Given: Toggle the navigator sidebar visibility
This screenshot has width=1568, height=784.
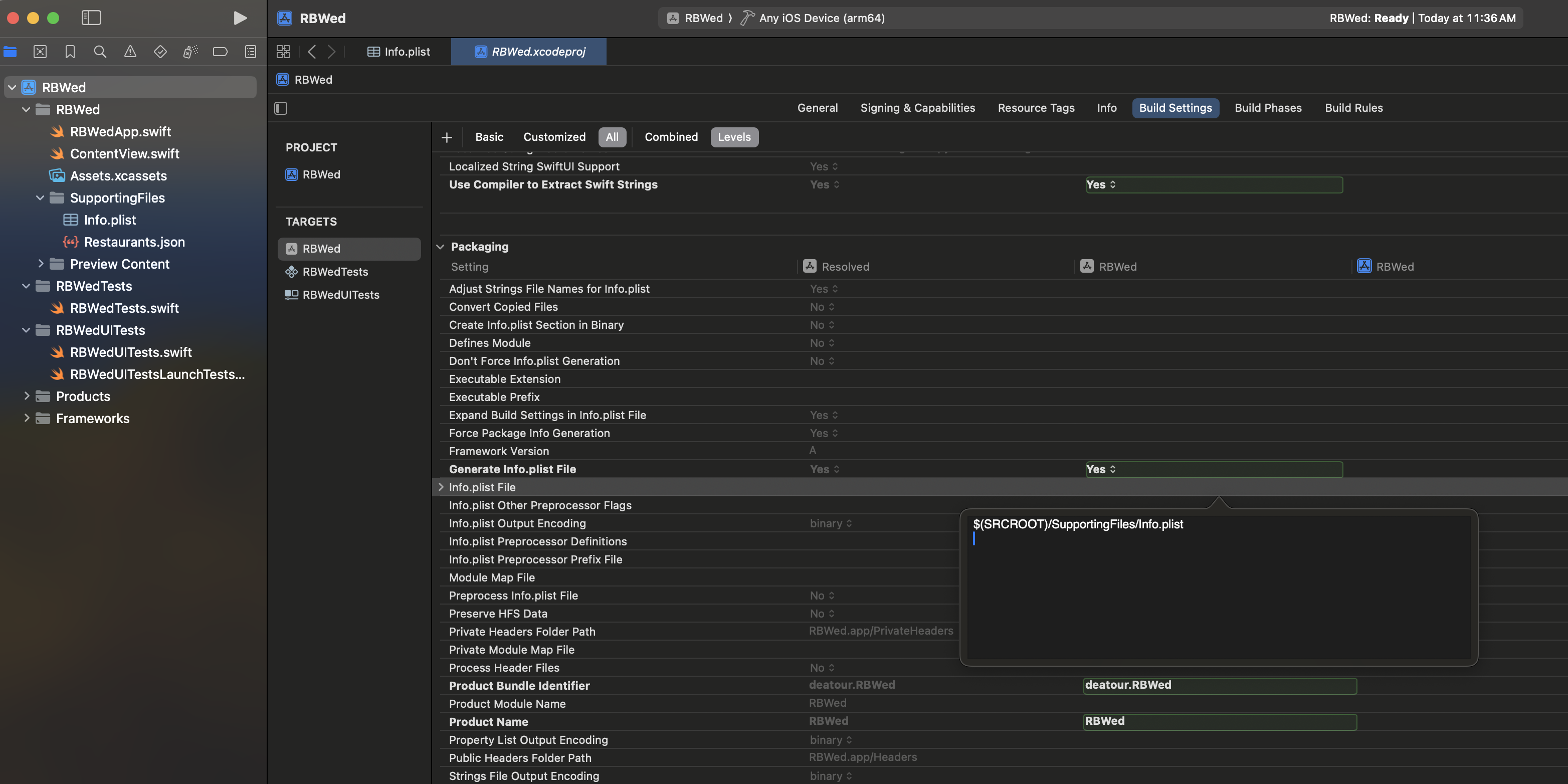Looking at the screenshot, I should pyautogui.click(x=91, y=18).
